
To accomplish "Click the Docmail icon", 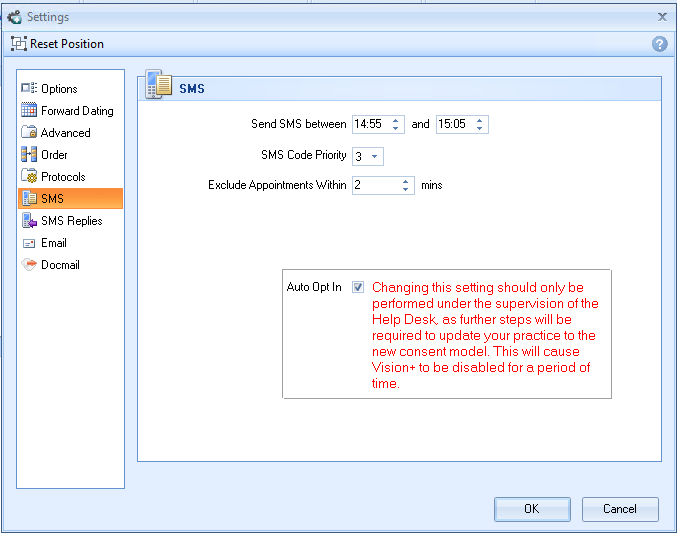I will point(29,264).
